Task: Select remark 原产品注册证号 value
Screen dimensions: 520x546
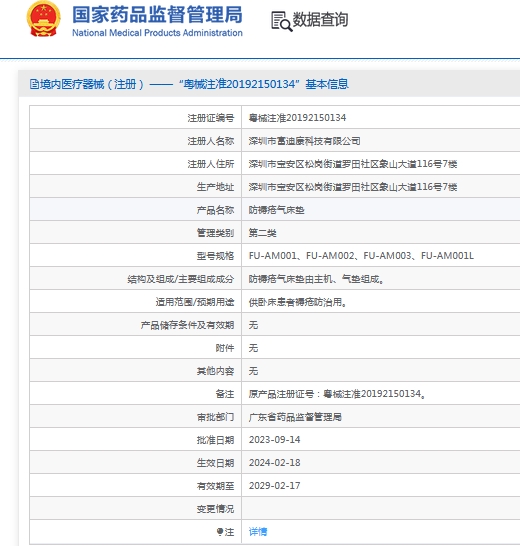Action: tap(337, 394)
